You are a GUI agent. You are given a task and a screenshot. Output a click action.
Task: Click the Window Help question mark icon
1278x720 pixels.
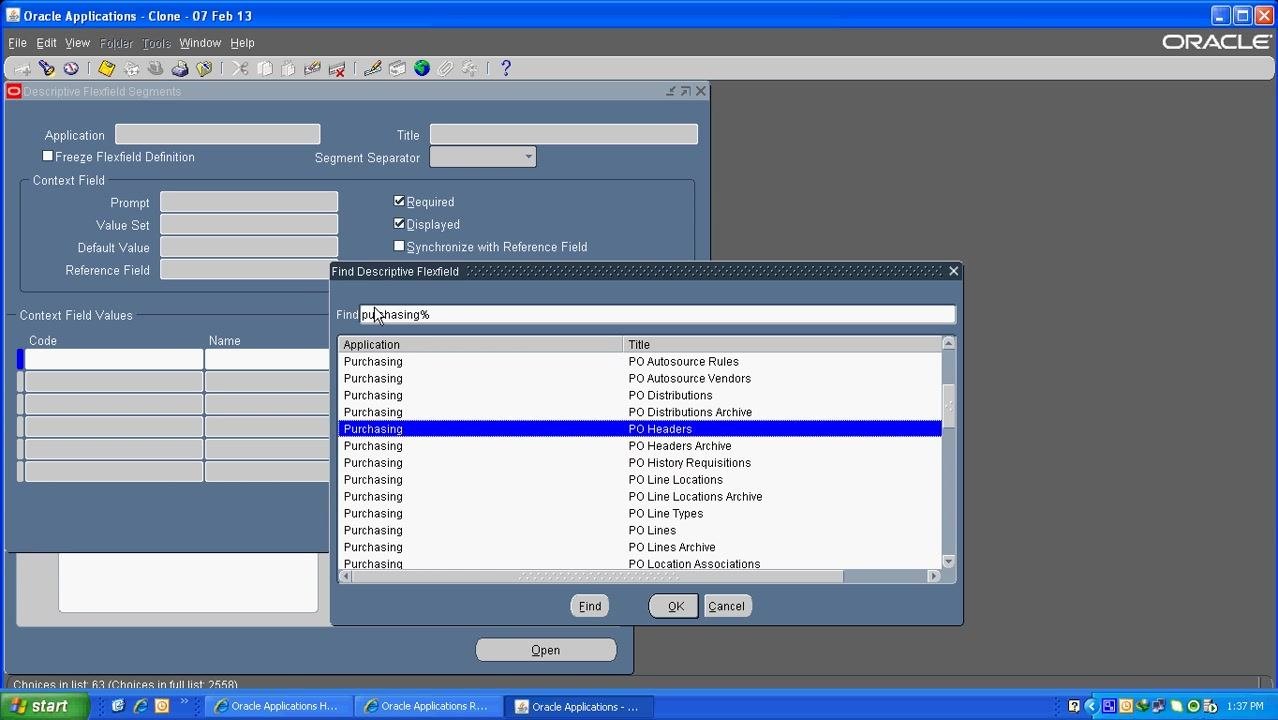tap(506, 69)
